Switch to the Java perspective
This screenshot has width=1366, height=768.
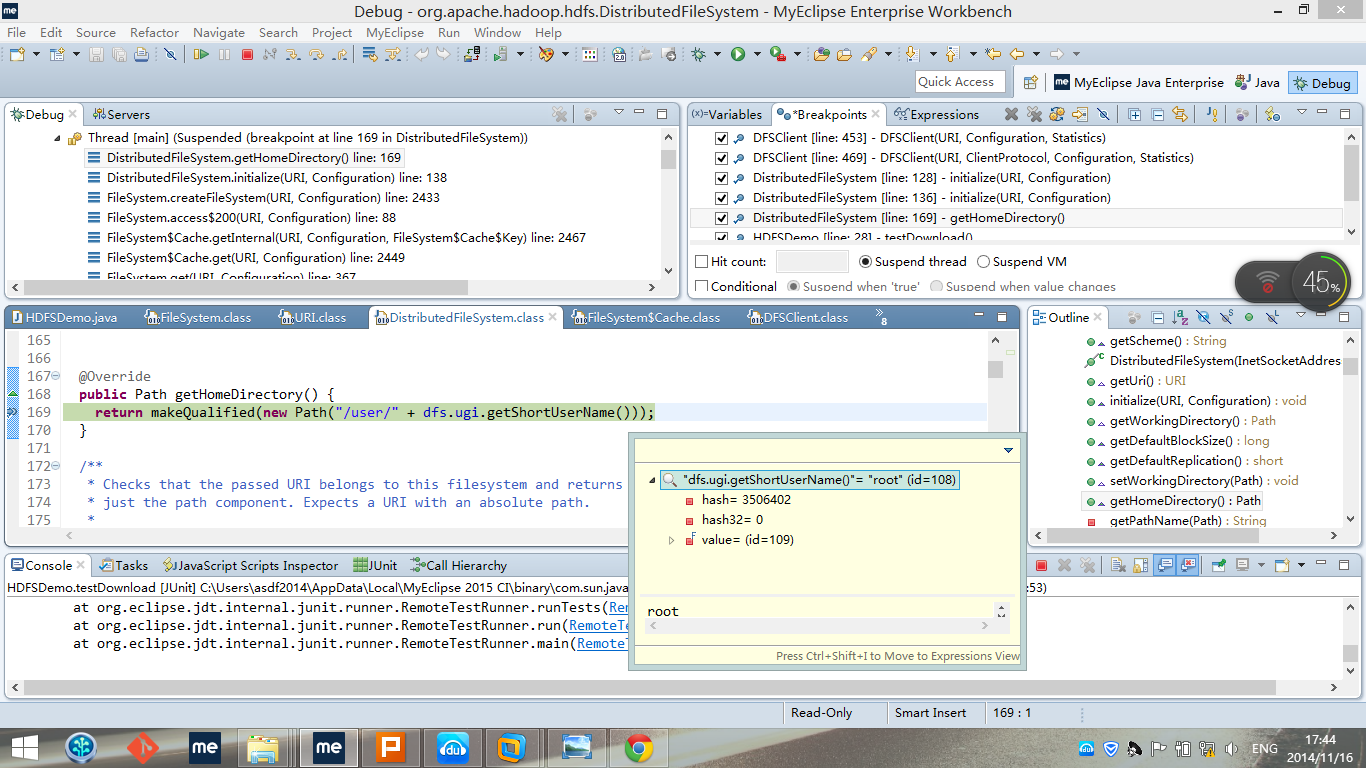pos(1257,83)
